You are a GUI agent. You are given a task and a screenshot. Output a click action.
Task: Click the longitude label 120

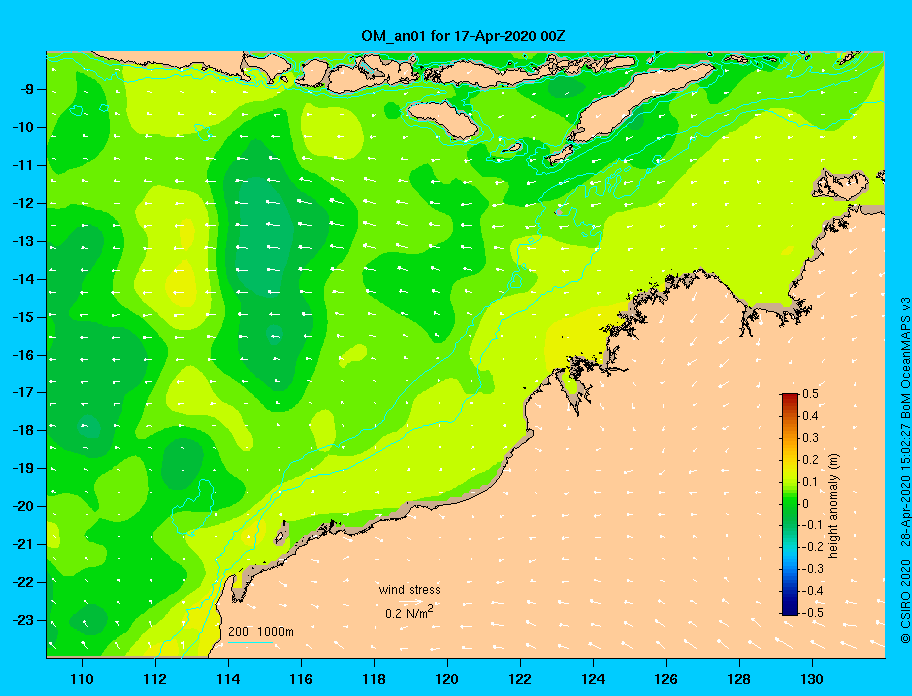pos(447,679)
